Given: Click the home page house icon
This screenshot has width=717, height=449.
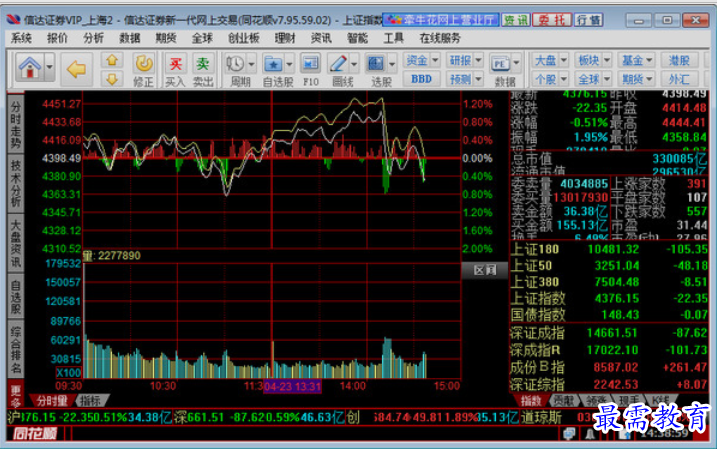Looking at the screenshot, I should (x=30, y=68).
